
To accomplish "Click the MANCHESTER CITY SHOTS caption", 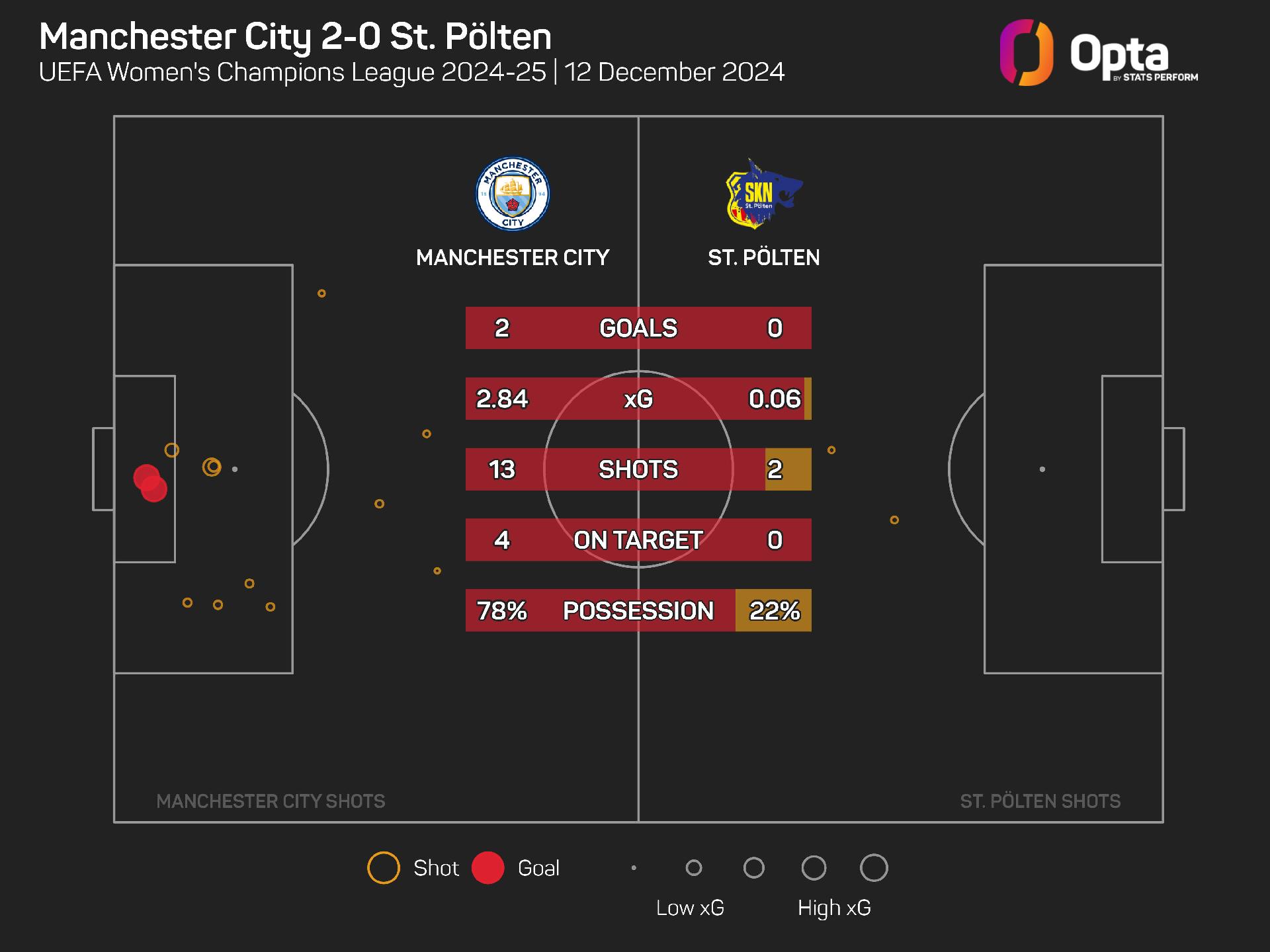I will (x=271, y=801).
